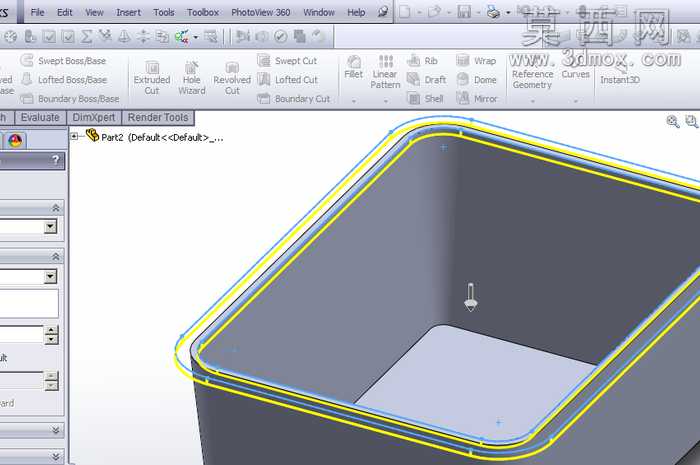Screen dimensions: 700x465
Task: Switch to the DimXpert tab
Action: 94,117
